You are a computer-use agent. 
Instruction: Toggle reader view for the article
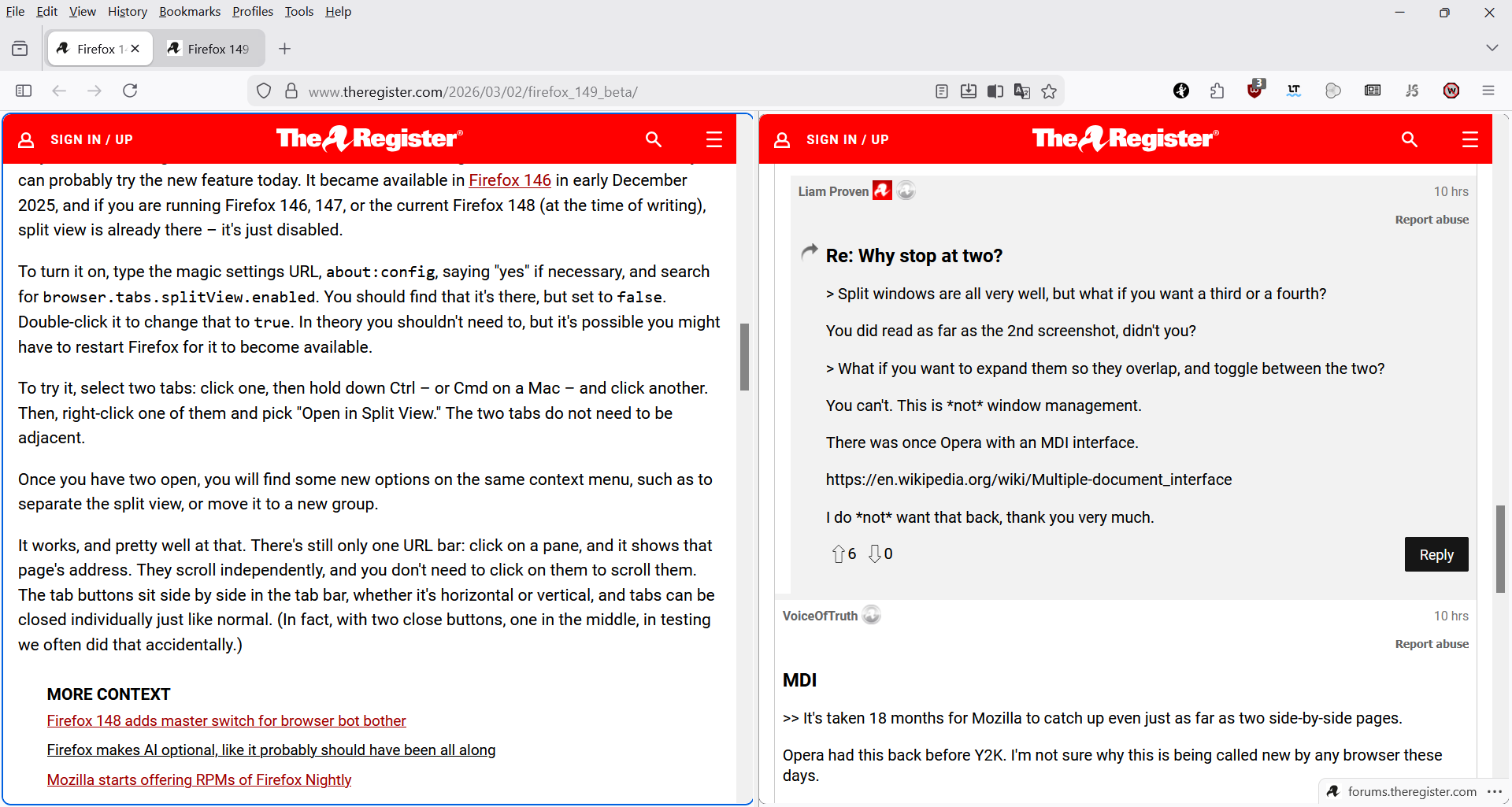[x=942, y=91]
